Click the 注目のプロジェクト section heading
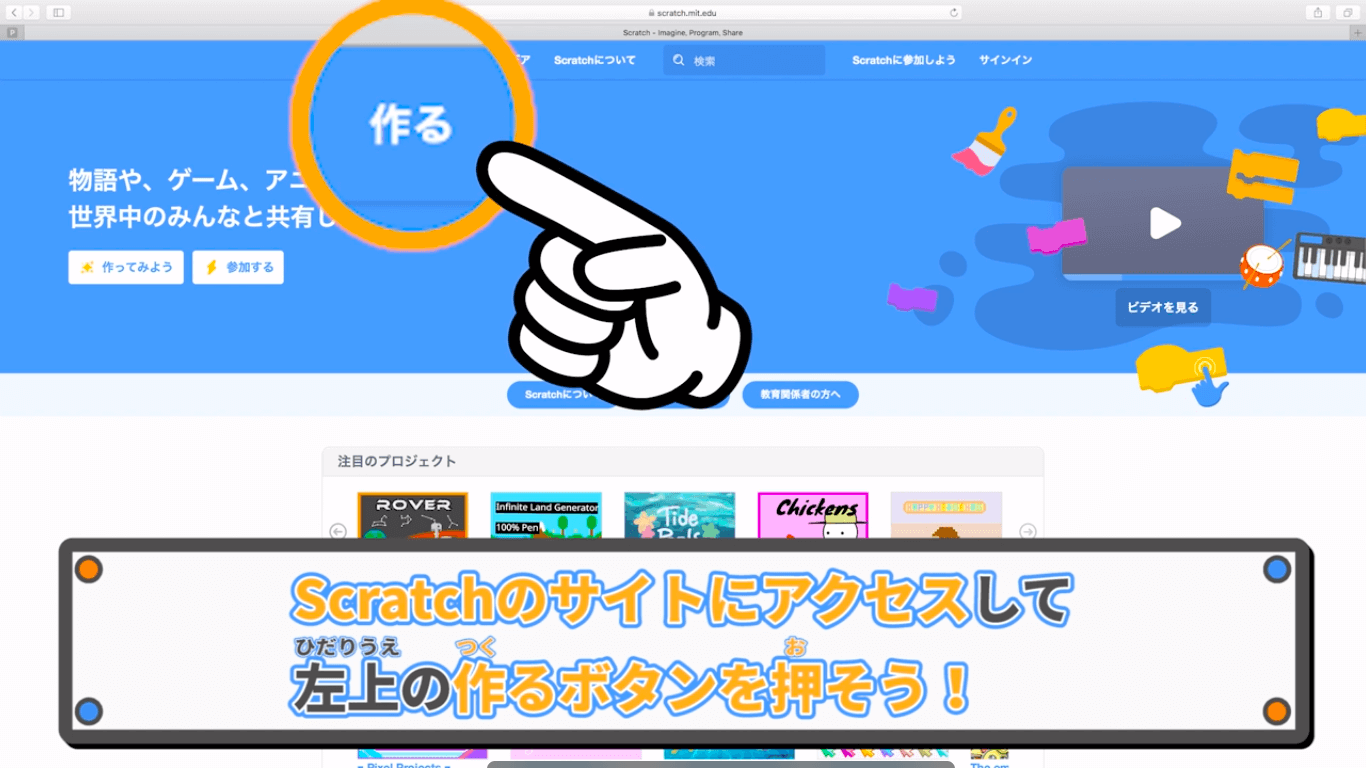This screenshot has width=1366, height=768. point(397,461)
